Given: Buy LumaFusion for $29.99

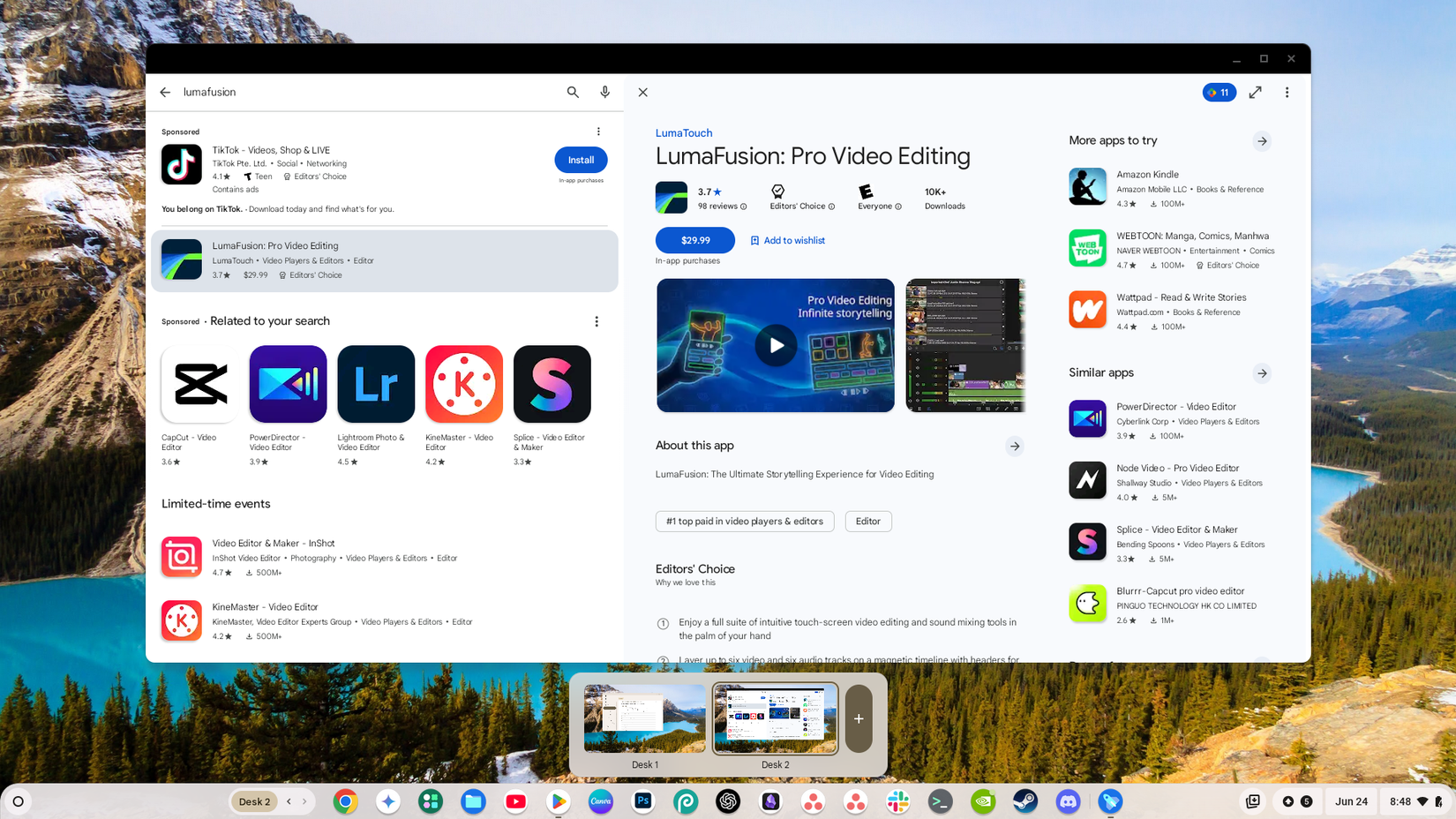Looking at the screenshot, I should [694, 240].
